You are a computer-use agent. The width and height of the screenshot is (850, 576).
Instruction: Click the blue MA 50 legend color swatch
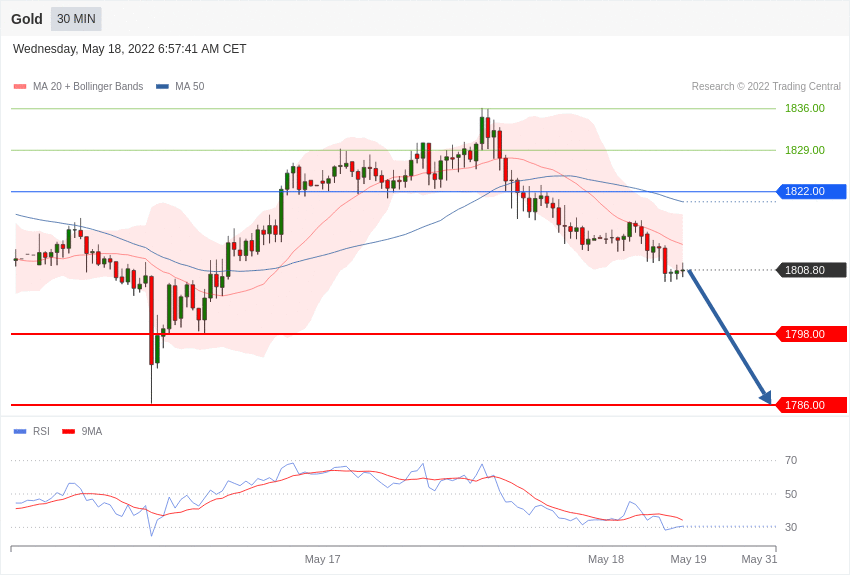(162, 86)
